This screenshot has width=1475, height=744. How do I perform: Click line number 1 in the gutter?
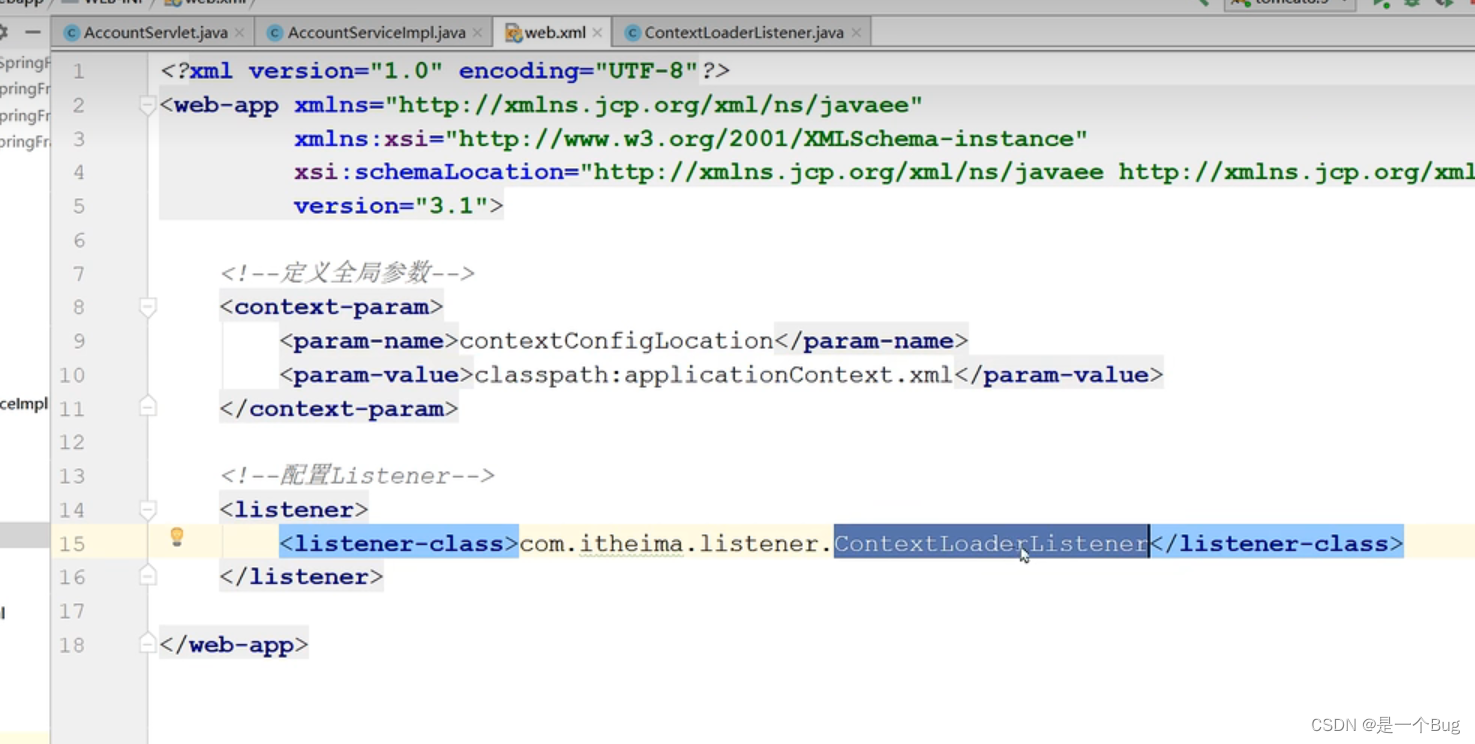coord(78,71)
